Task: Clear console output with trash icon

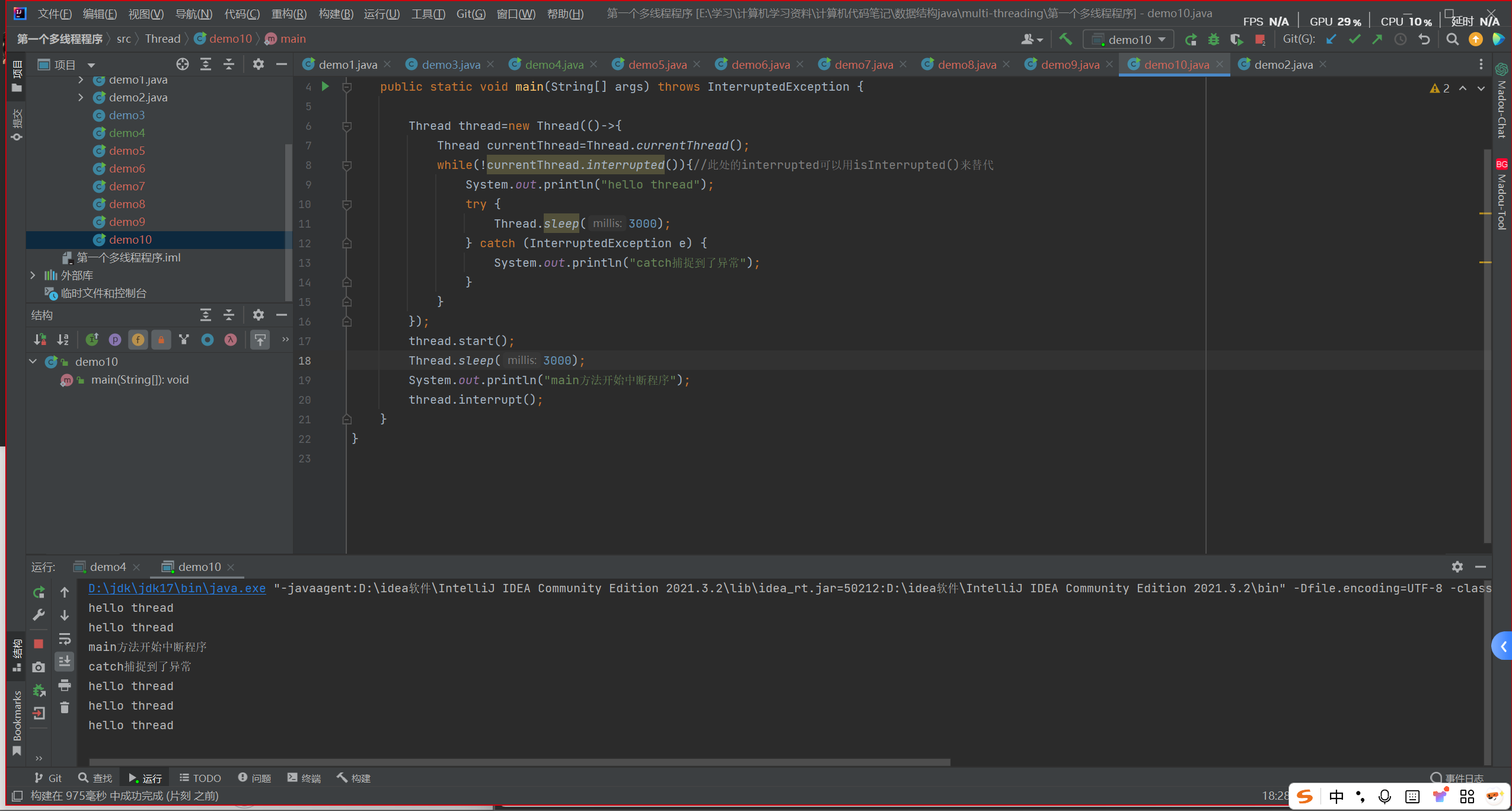Action: pyautogui.click(x=65, y=708)
